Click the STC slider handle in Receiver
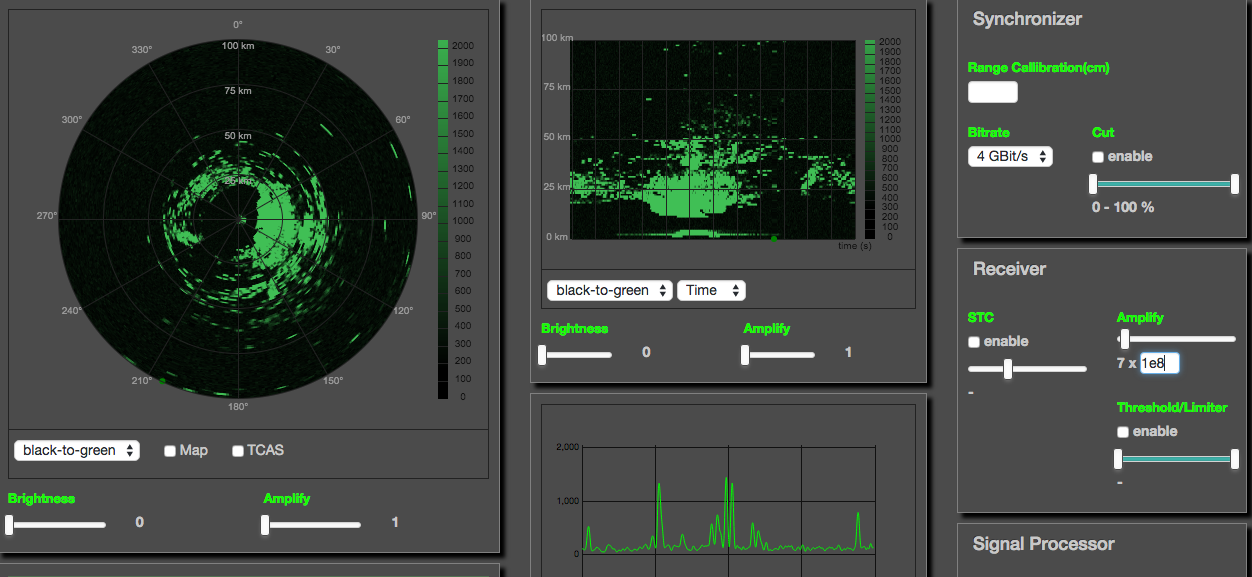 (x=1008, y=369)
